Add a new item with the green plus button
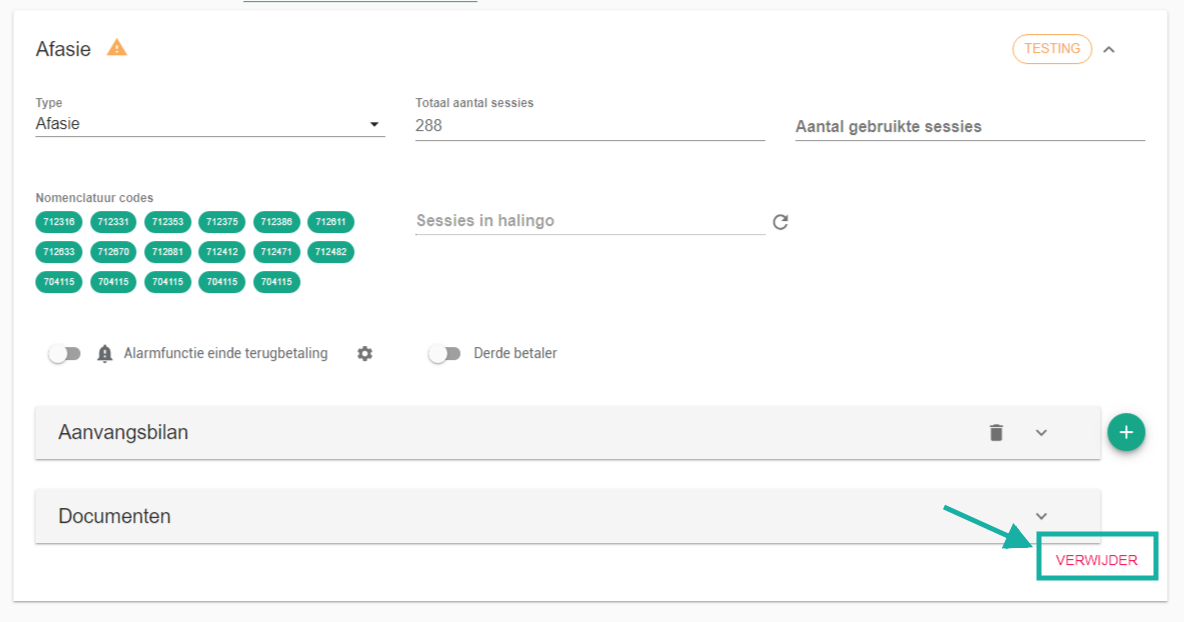This screenshot has height=622, width=1184. coord(1126,432)
